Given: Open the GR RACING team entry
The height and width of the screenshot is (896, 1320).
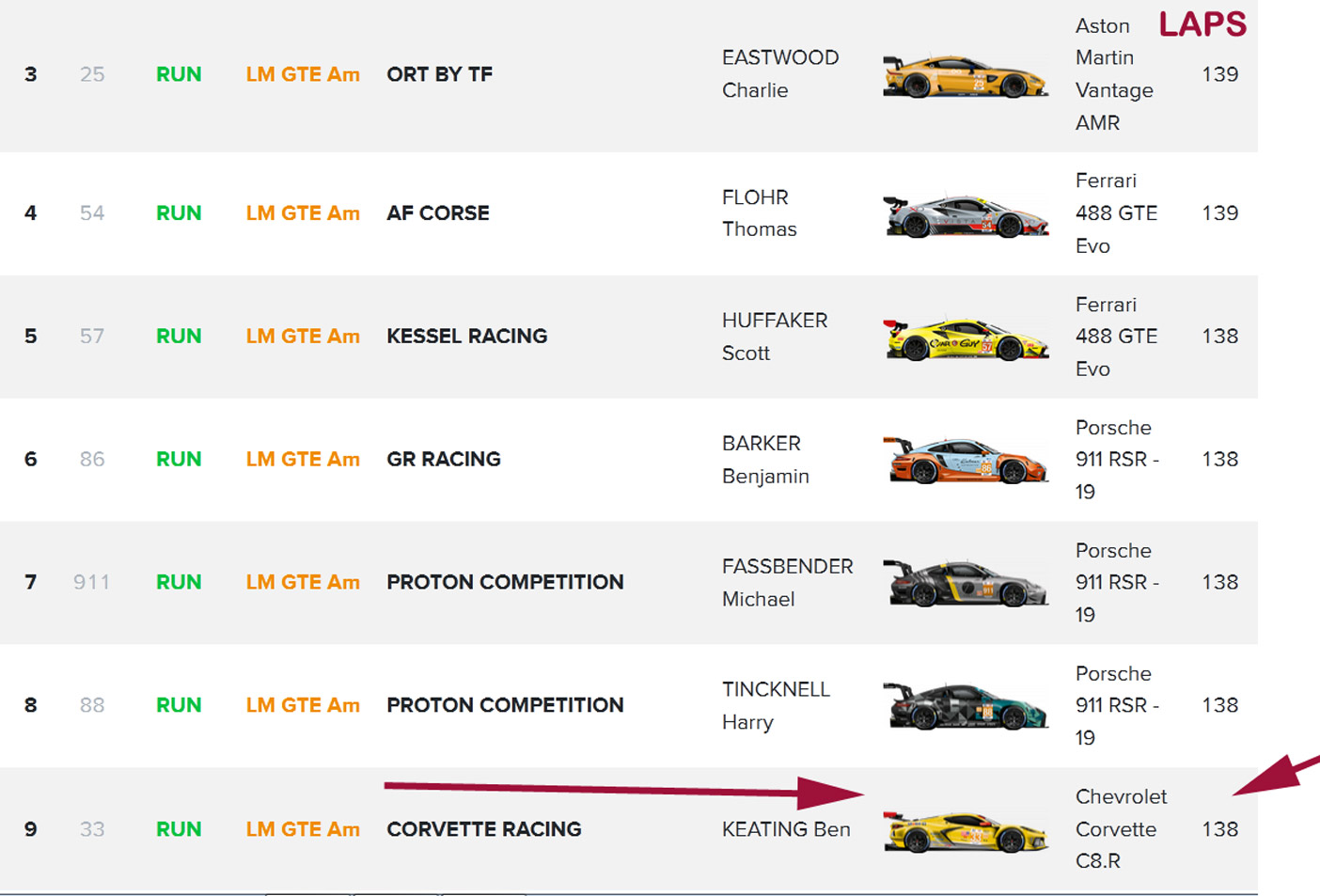Looking at the screenshot, I should [443, 460].
